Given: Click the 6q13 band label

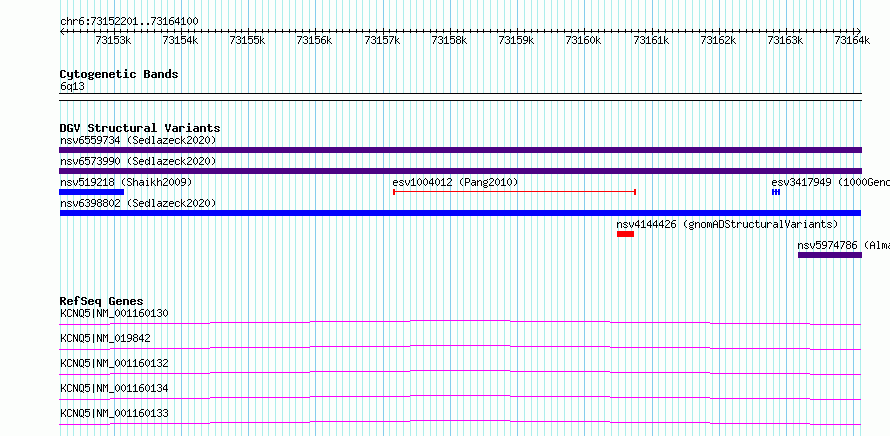Looking at the screenshot, I should (72, 87).
